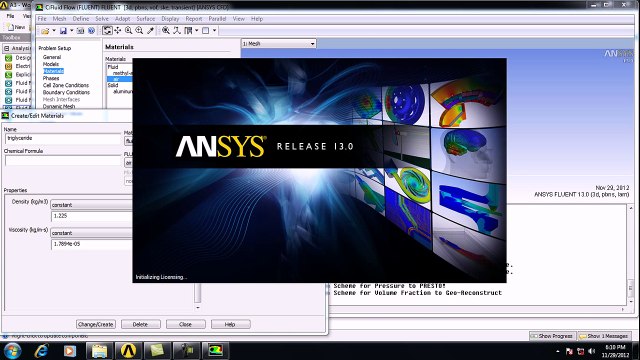Open the Fluent File menu
Screen dimensions: 640x360
click(42, 19)
